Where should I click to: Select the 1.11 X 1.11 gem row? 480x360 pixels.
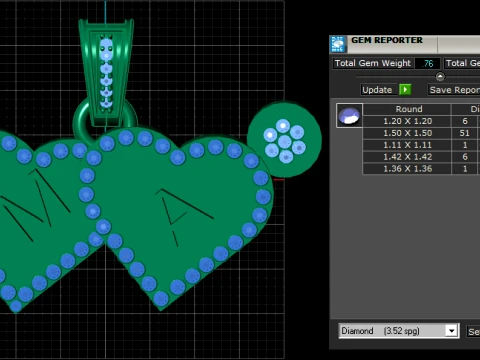coord(421,145)
